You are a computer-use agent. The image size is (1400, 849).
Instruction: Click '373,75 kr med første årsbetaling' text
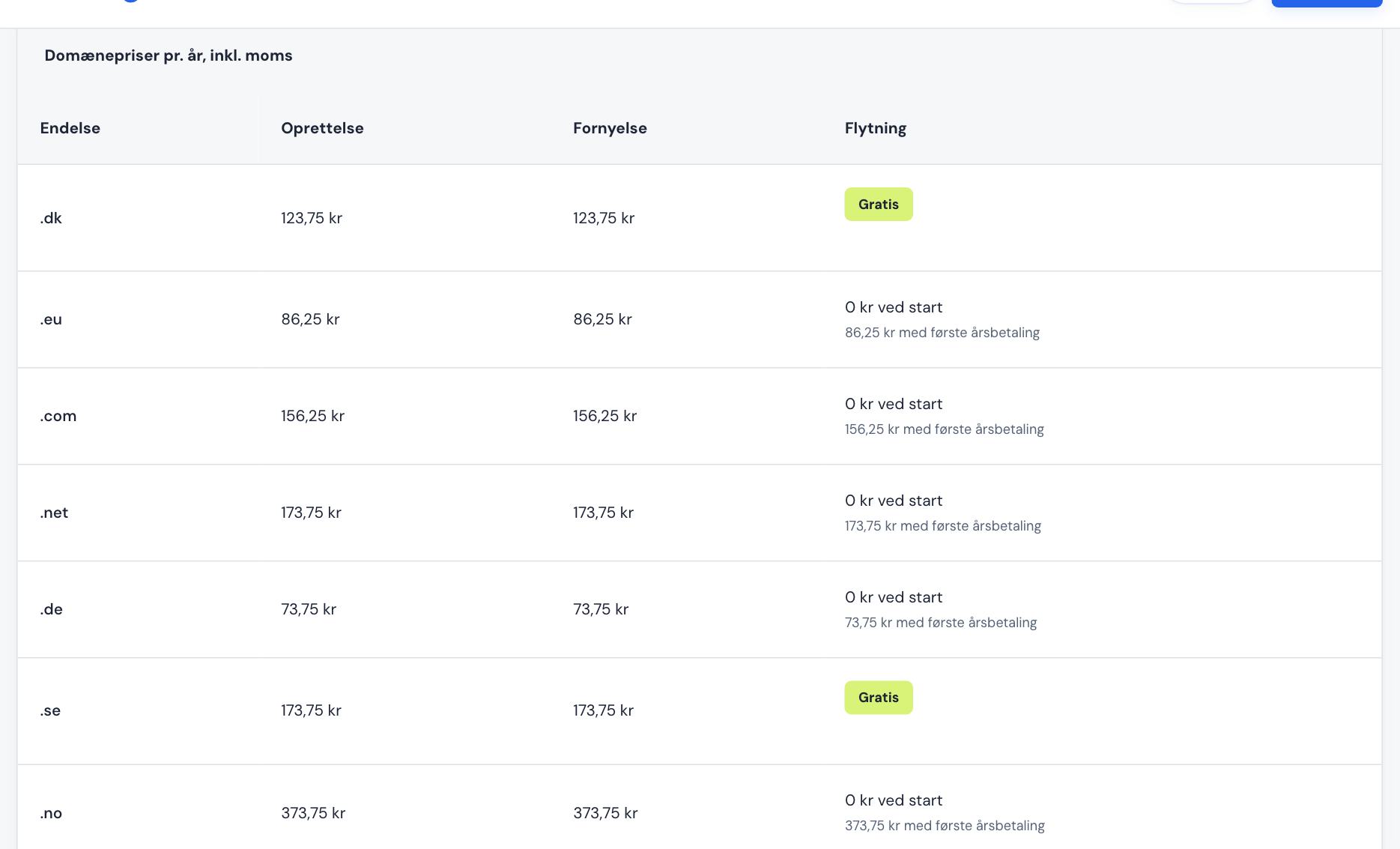tap(945, 826)
